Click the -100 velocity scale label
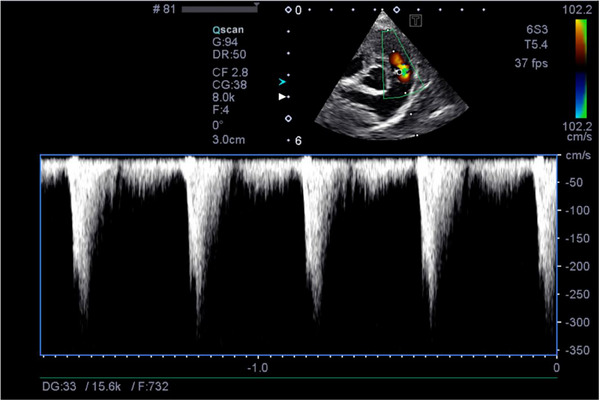 [577, 210]
